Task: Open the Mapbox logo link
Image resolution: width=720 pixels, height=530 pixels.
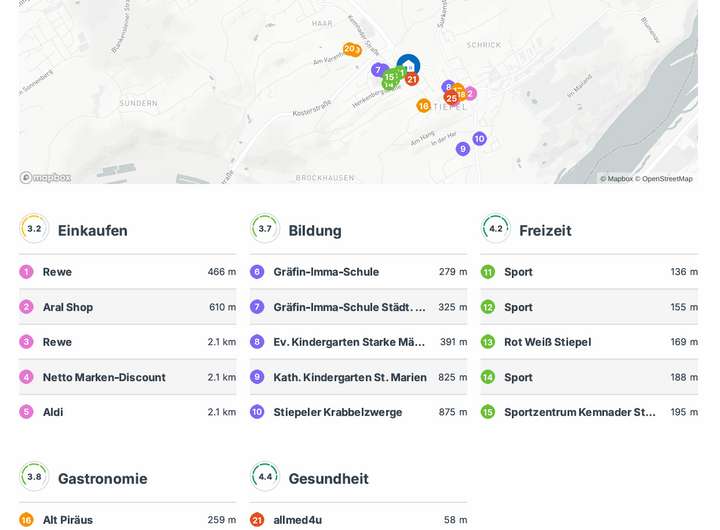Action: click(46, 178)
